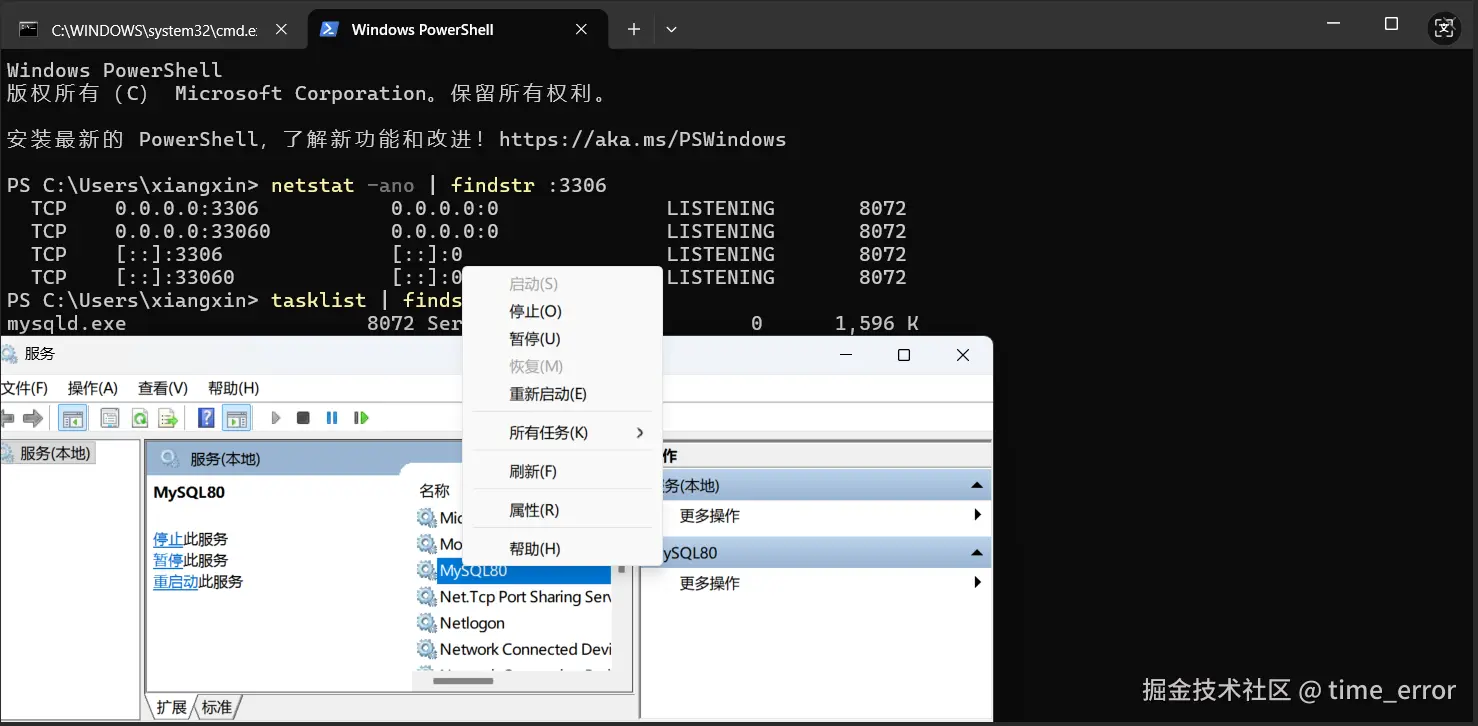Click the https://aka.ms/PSWindows URL in PowerShell
This screenshot has width=1478, height=726.
coord(642,139)
